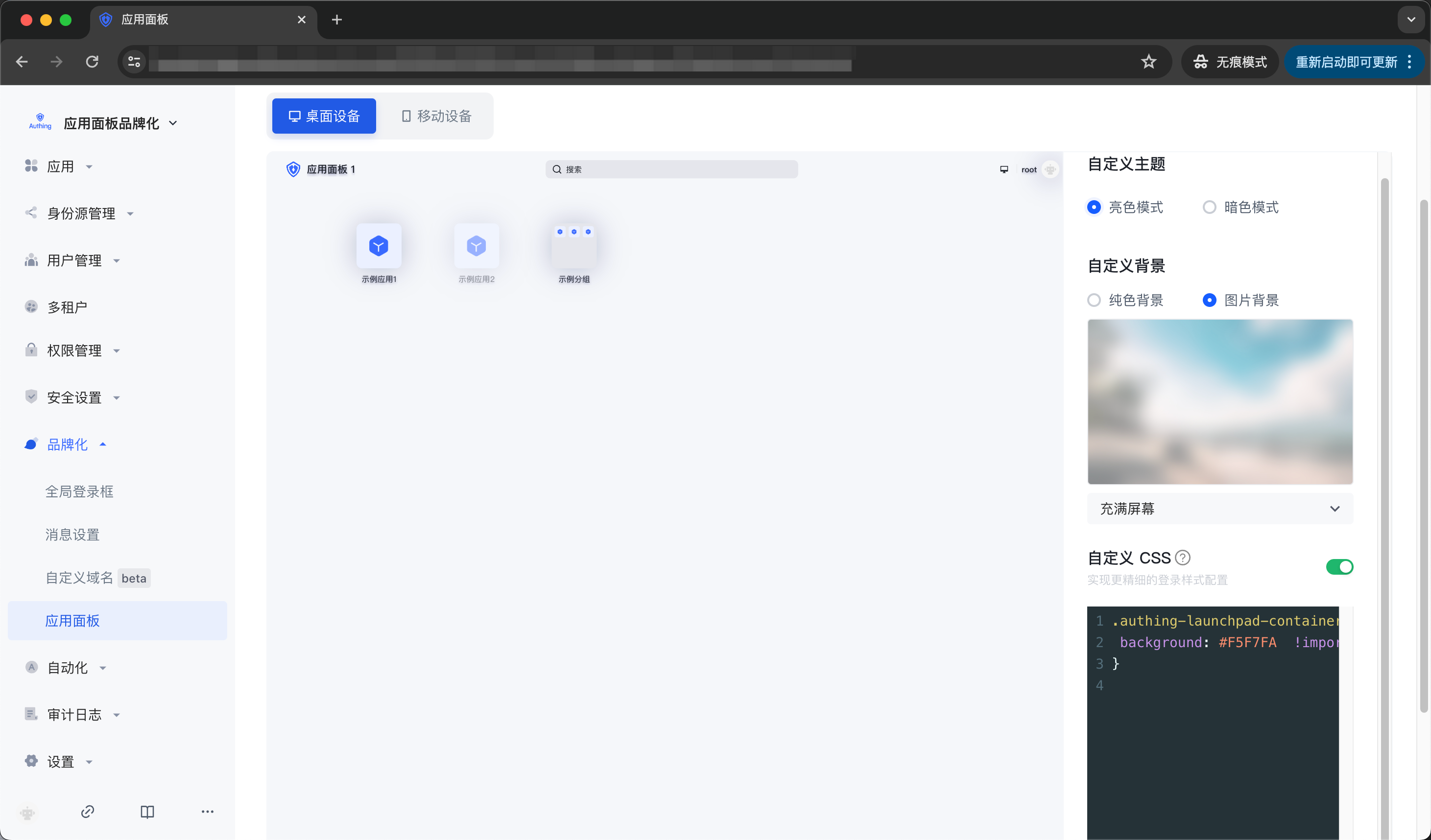
Task: Open the book documentation icon in sidebar
Action: (x=147, y=812)
